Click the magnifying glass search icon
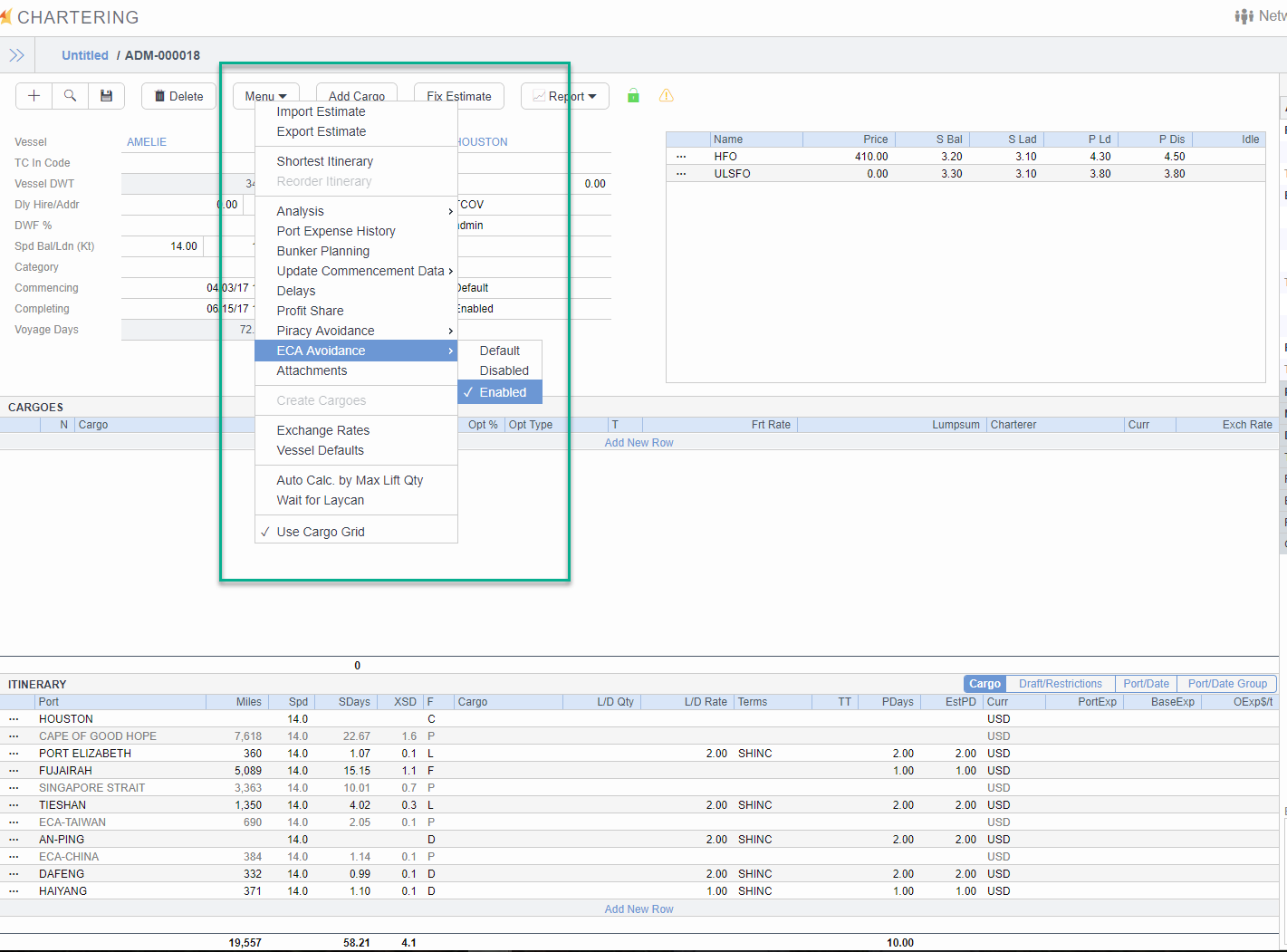 pos(70,96)
